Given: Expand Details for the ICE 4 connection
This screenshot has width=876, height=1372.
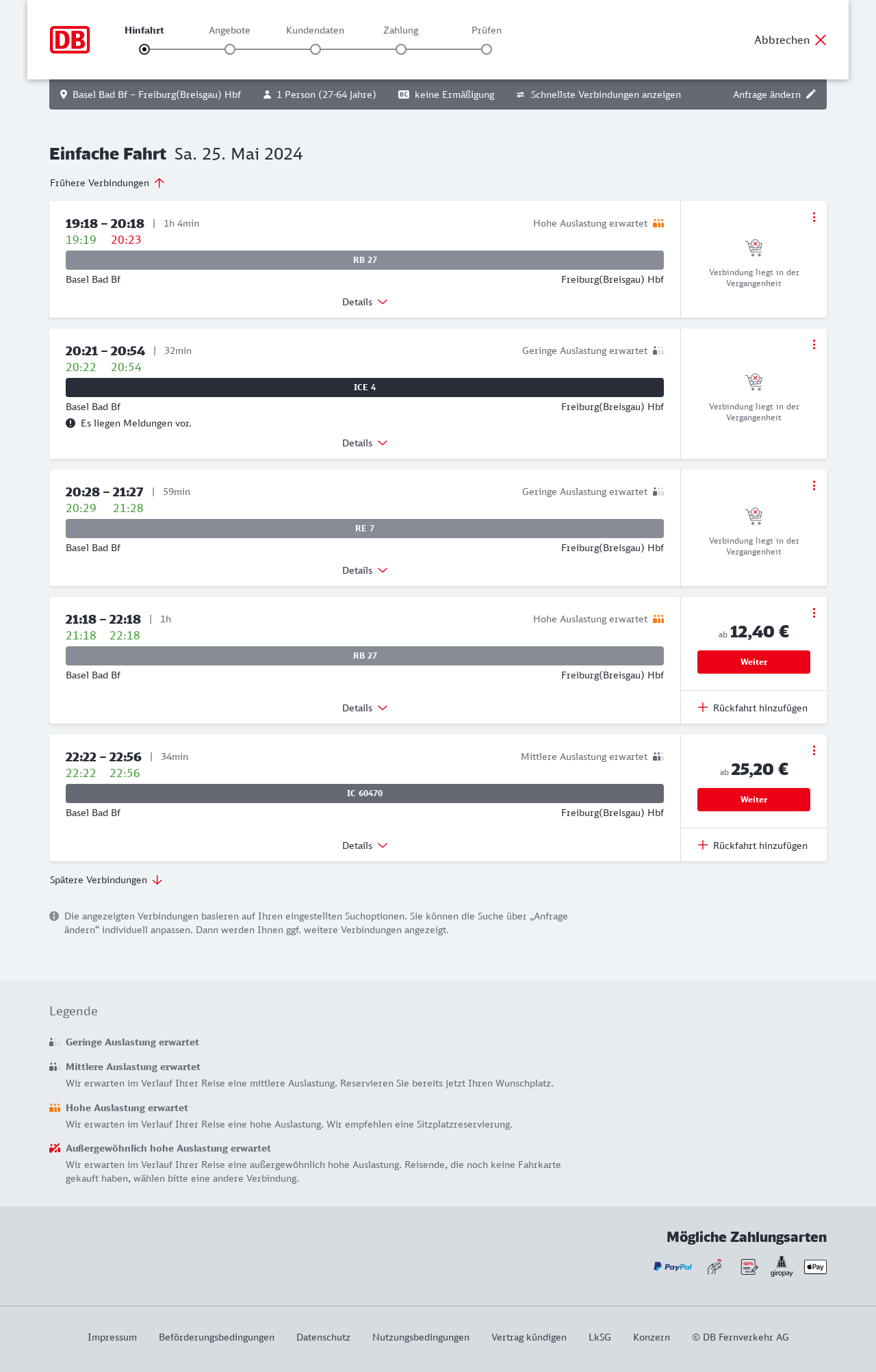Looking at the screenshot, I should (365, 443).
